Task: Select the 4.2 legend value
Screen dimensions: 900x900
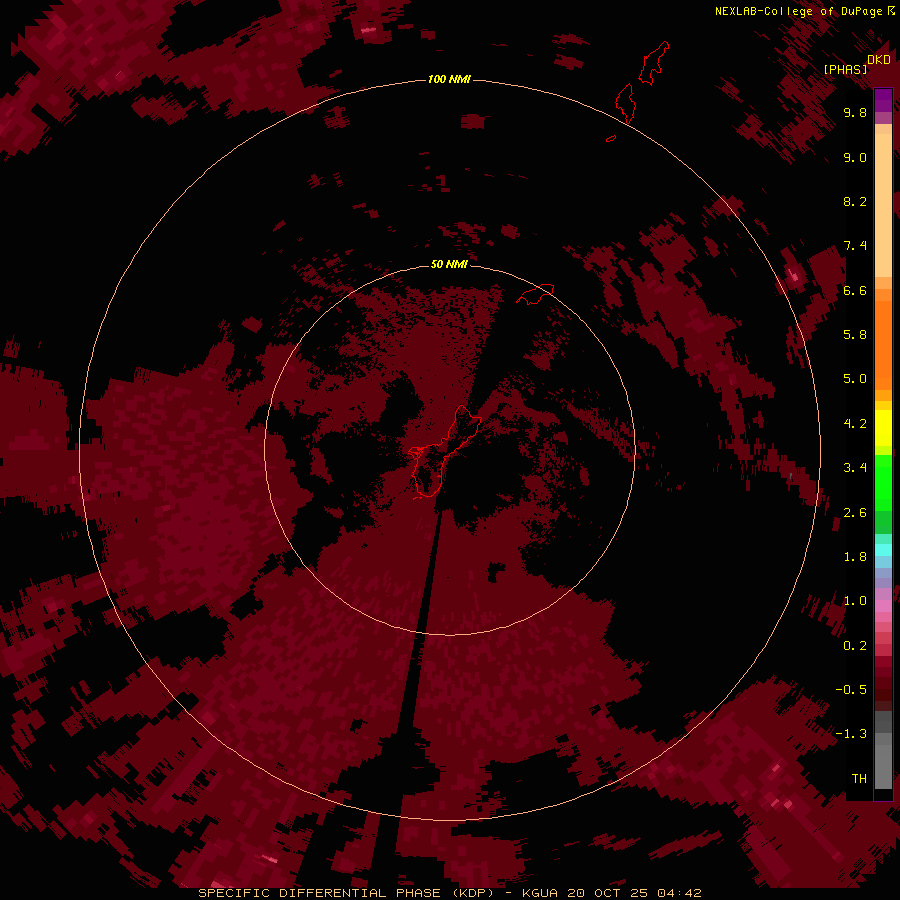Action: click(855, 424)
